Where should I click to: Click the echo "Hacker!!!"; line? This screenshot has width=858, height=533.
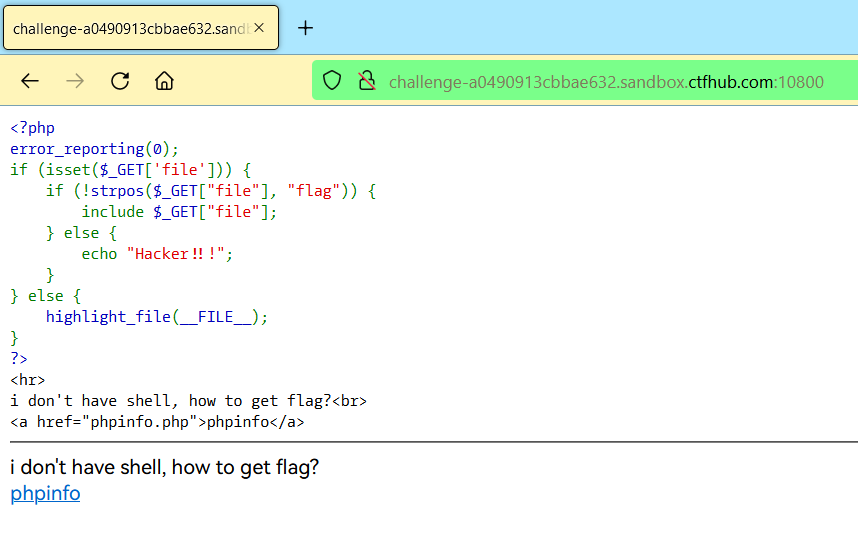tap(157, 254)
